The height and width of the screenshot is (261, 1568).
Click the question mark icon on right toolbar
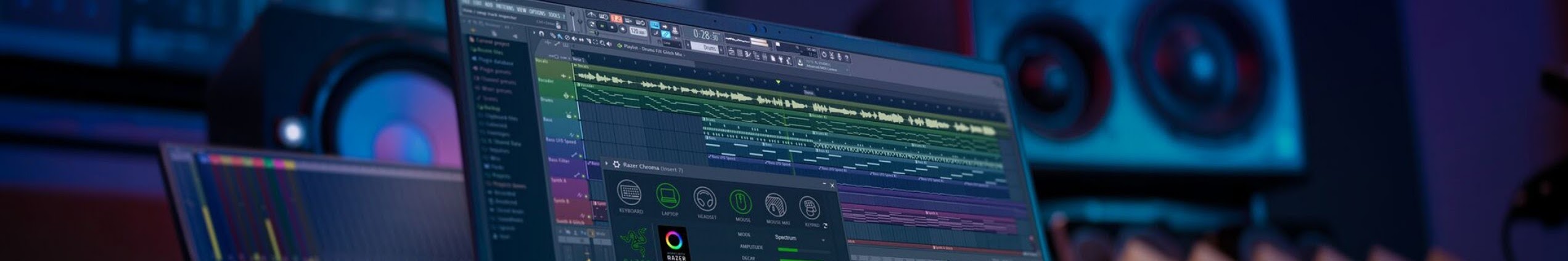pos(847,57)
